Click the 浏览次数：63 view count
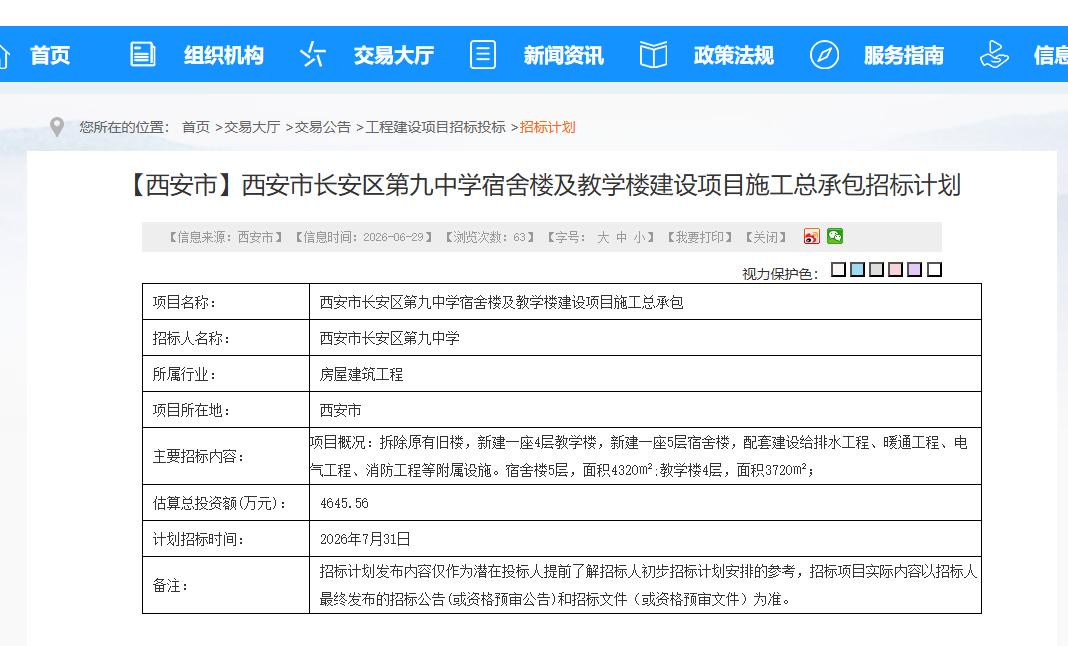The width and height of the screenshot is (1068, 646). pyautogui.click(x=490, y=237)
